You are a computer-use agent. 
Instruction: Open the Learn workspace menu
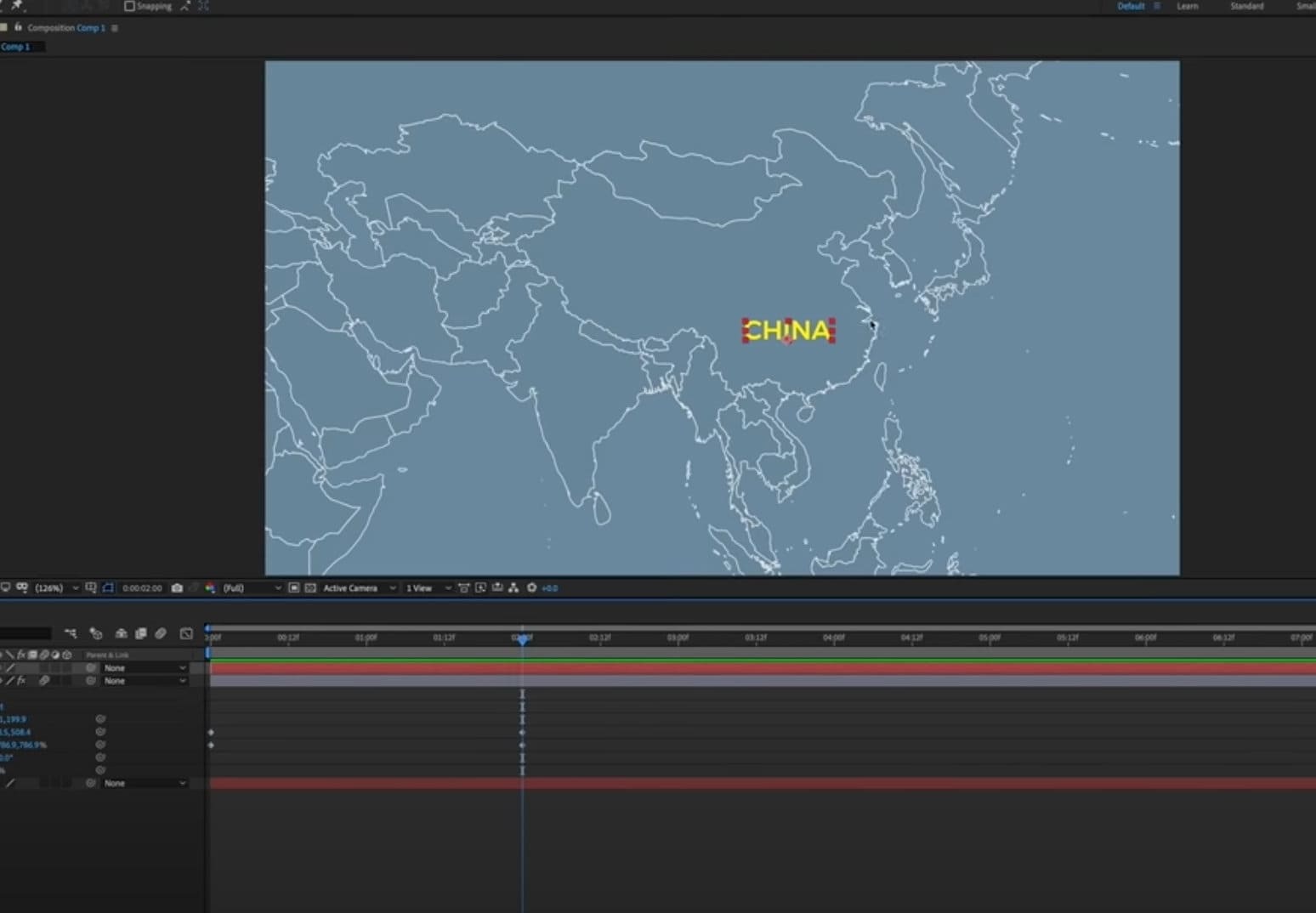click(x=1187, y=6)
